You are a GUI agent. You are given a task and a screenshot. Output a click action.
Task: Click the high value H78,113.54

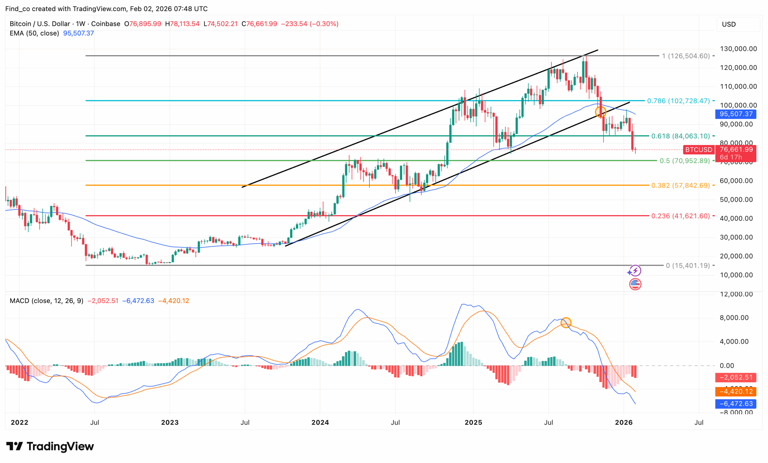(x=182, y=24)
